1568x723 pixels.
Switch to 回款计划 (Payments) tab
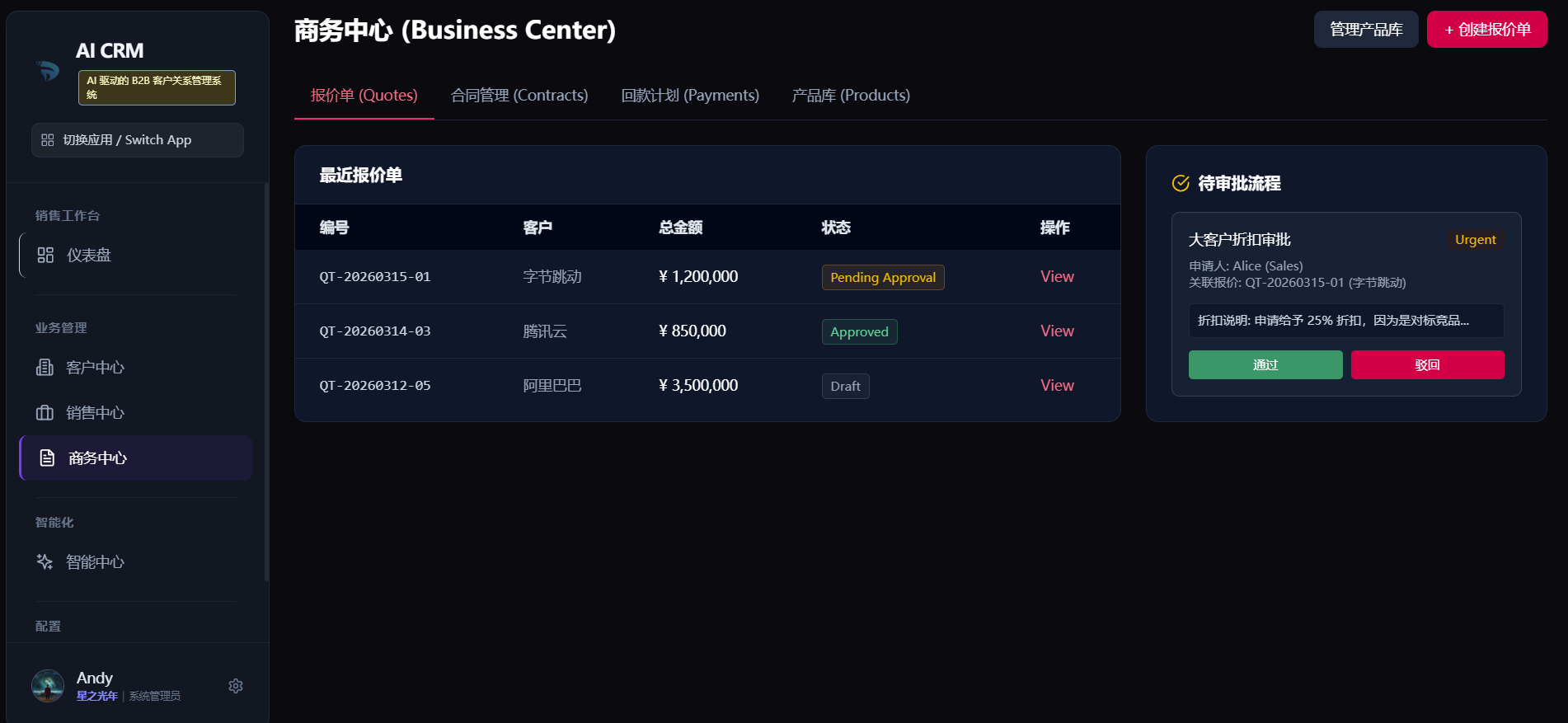tap(690, 96)
